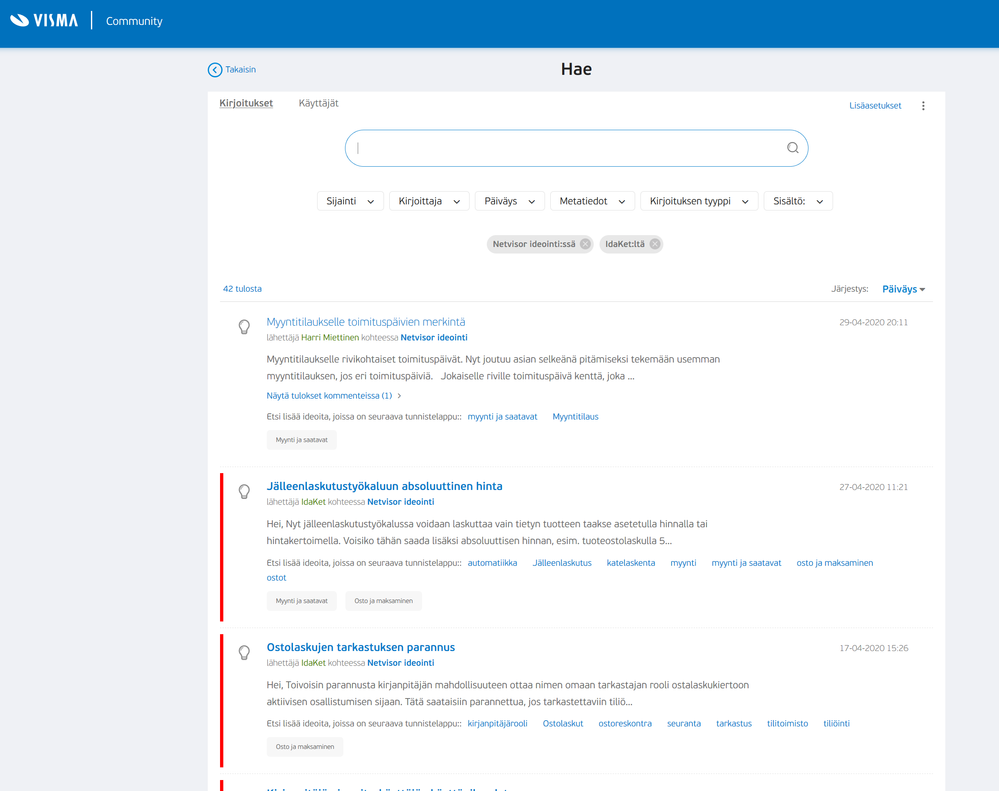Click the 42 tulosta result count

pos(242,289)
